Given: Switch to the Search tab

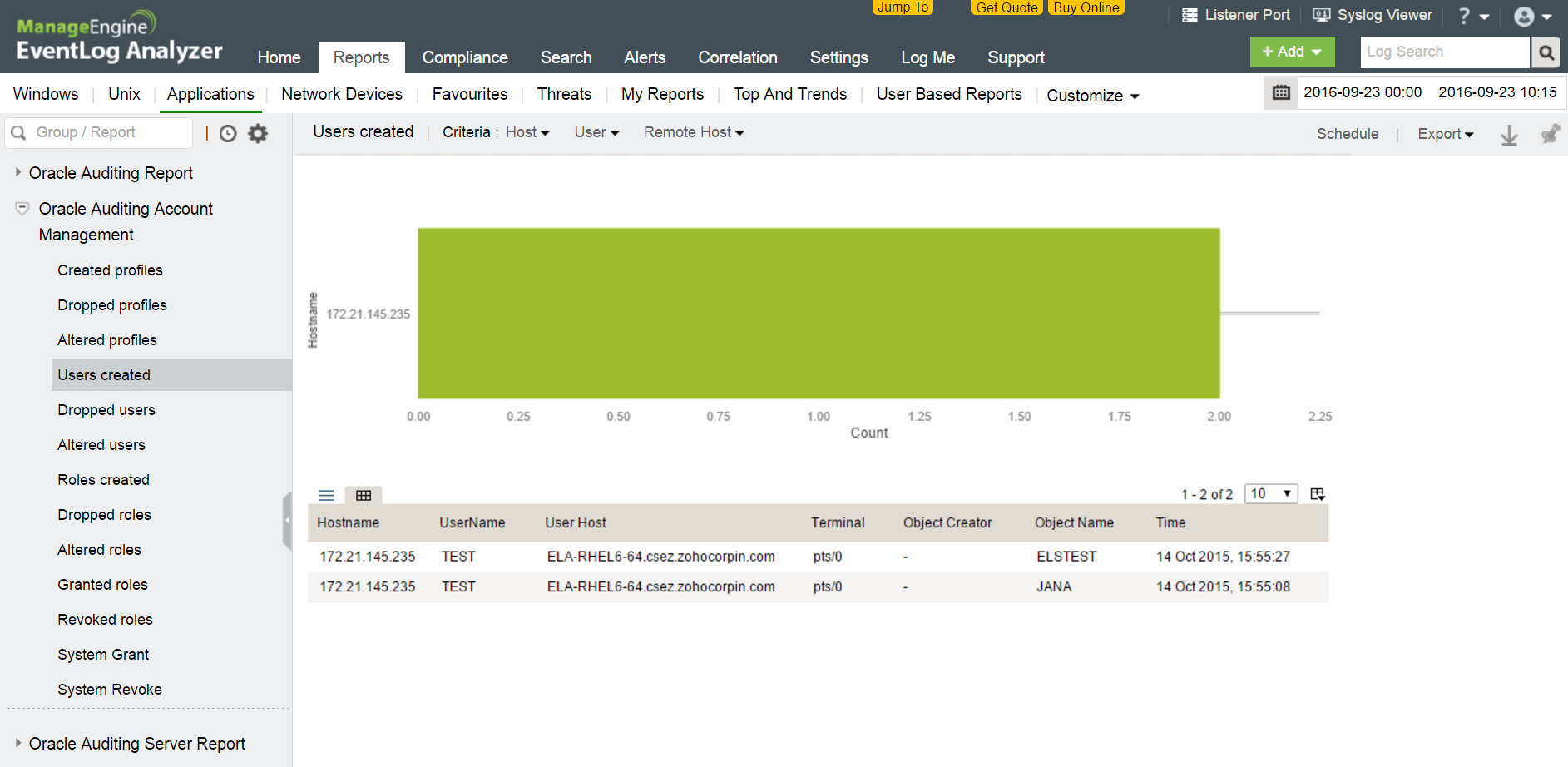Looking at the screenshot, I should 566,57.
